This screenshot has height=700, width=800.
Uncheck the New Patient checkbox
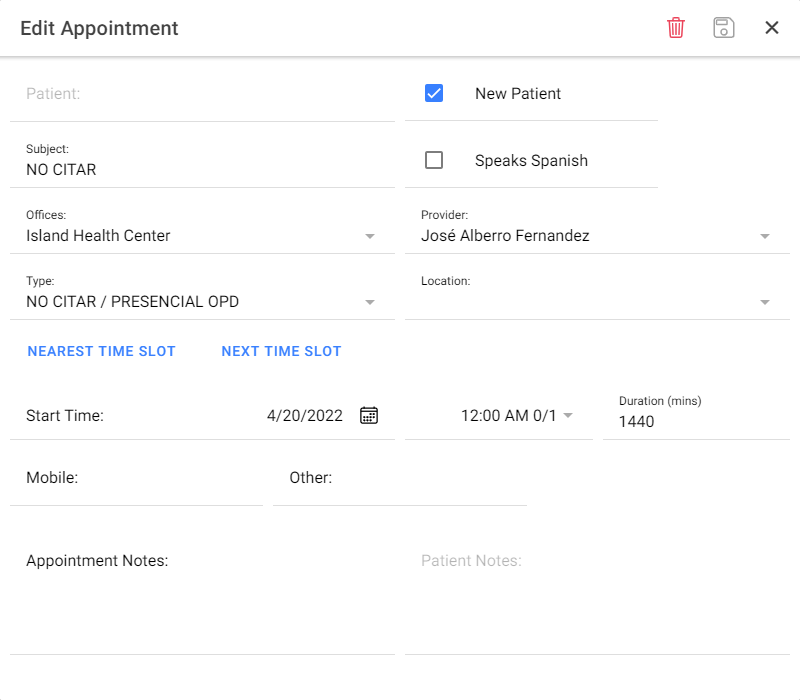(x=434, y=92)
